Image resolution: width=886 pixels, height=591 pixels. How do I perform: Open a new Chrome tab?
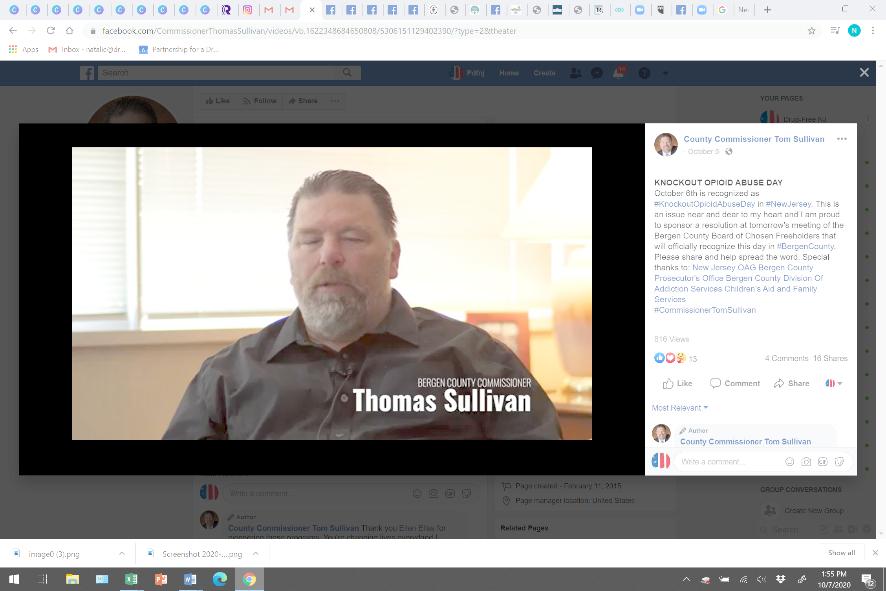(x=767, y=10)
